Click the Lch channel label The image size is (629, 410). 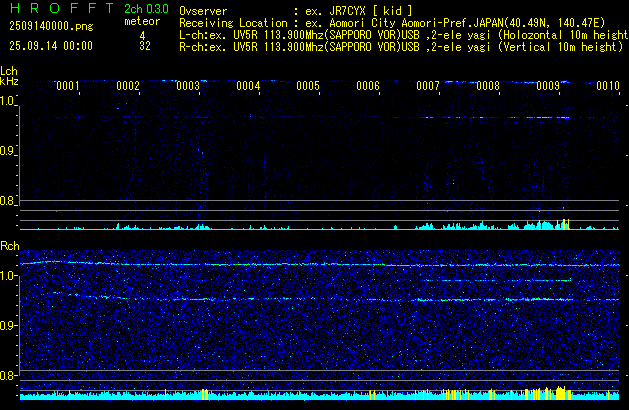(9, 71)
